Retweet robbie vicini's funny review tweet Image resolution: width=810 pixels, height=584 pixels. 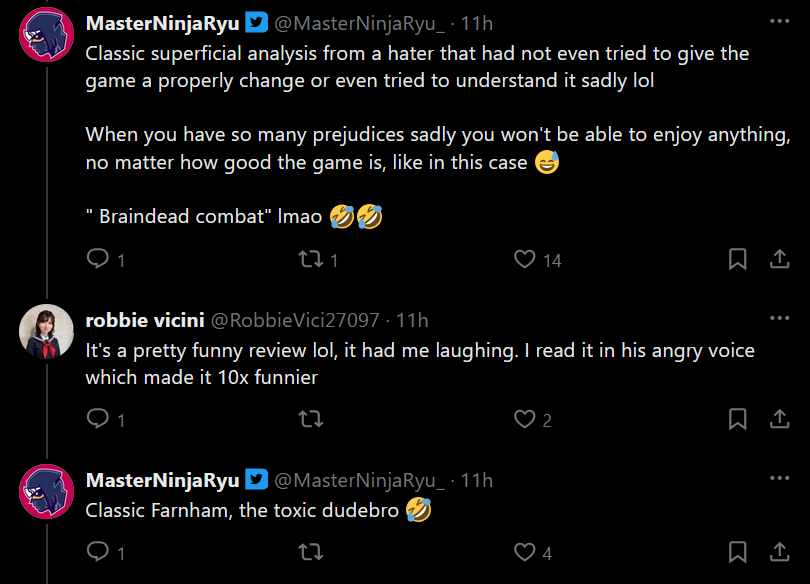point(311,420)
